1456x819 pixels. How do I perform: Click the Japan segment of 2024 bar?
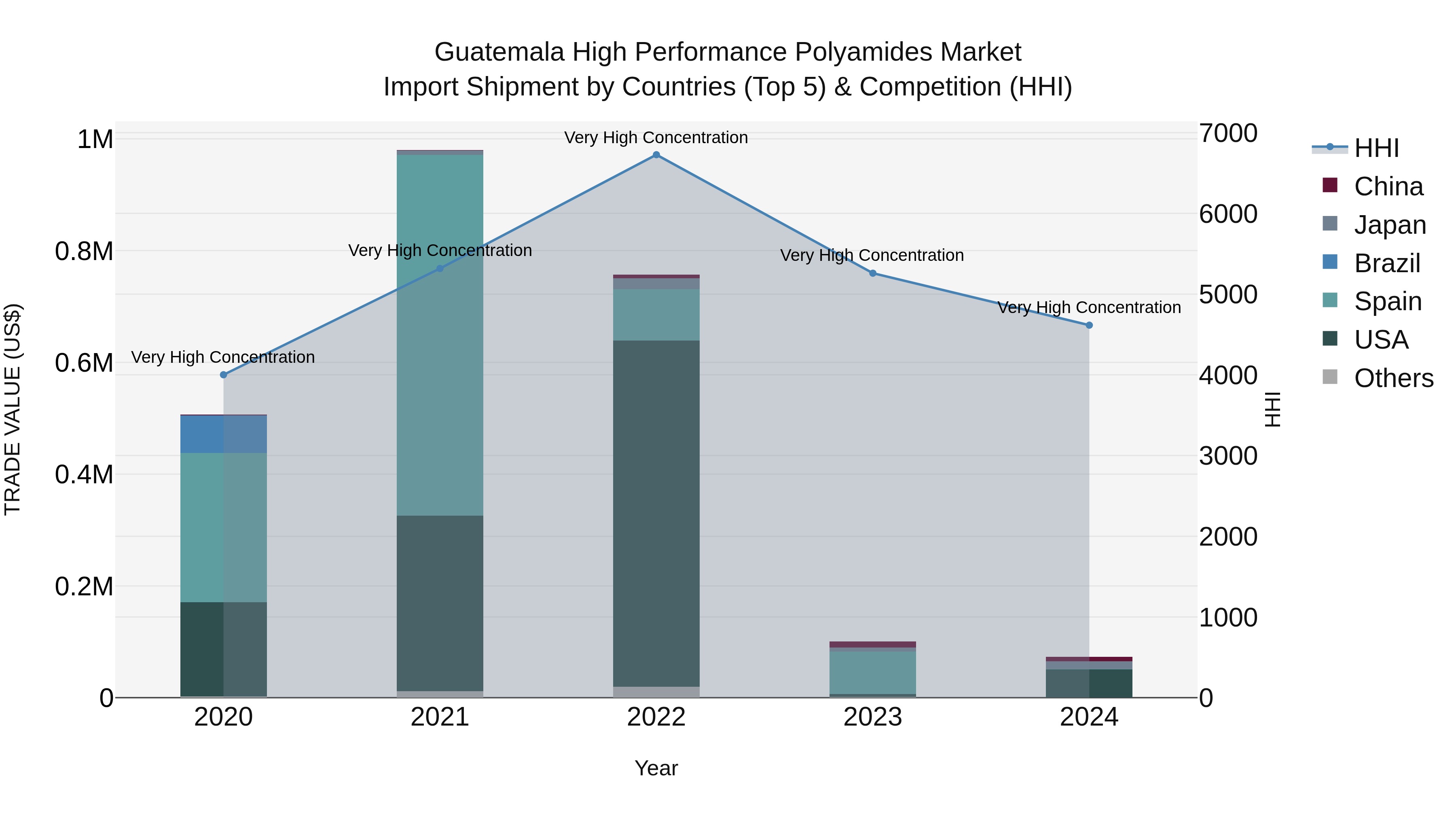[x=1089, y=665]
